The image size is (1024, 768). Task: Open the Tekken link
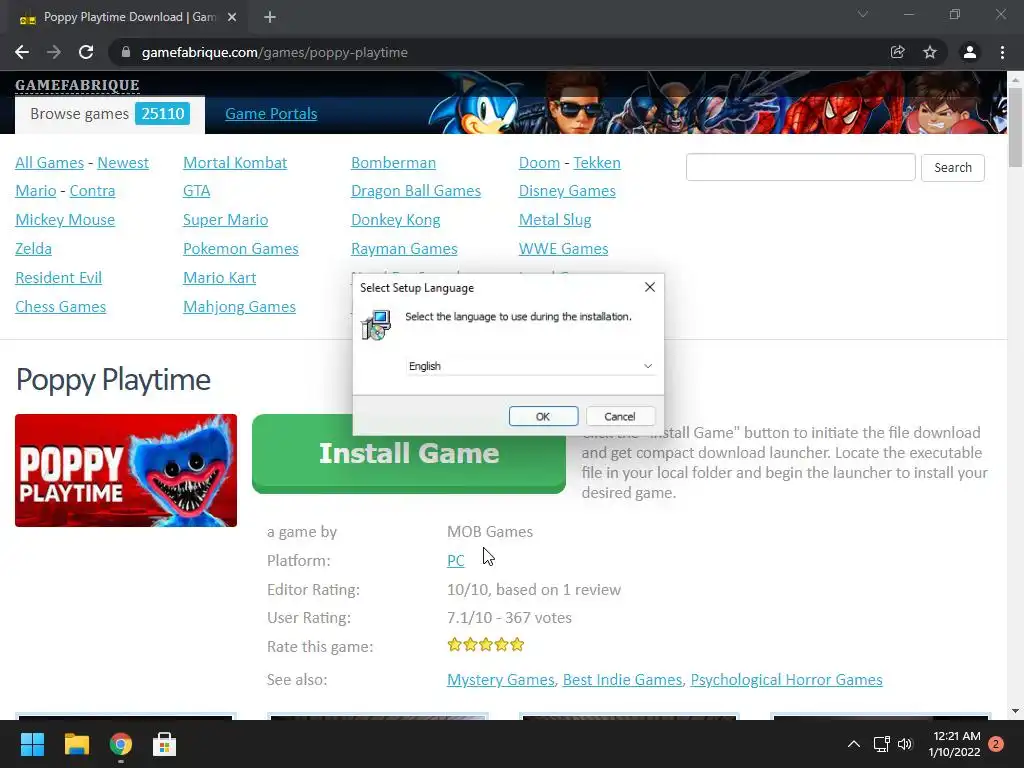[x=597, y=163]
